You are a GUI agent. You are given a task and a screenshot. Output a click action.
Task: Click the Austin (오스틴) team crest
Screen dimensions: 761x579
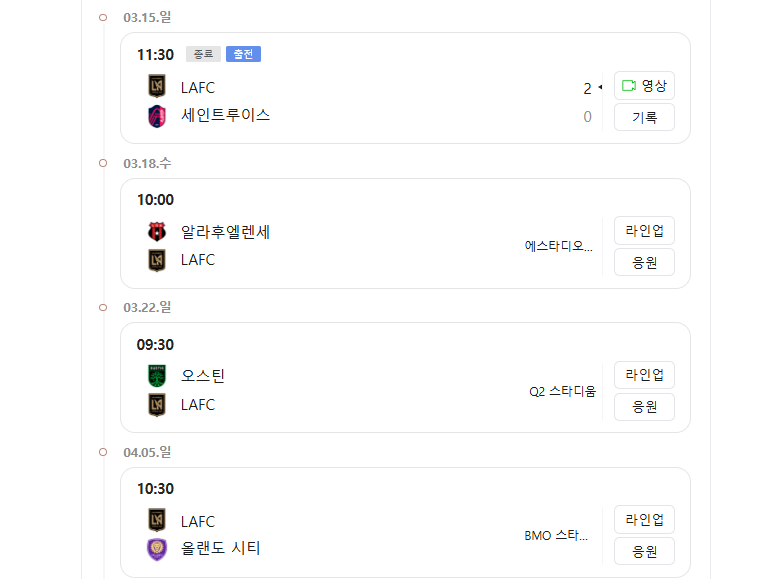click(156, 376)
